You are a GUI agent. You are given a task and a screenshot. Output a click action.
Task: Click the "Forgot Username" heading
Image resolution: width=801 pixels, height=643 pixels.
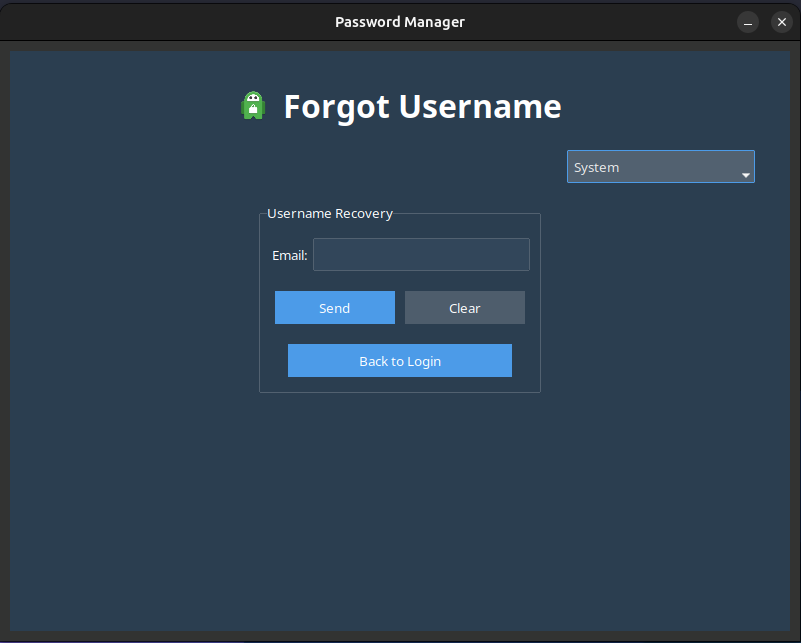point(422,106)
